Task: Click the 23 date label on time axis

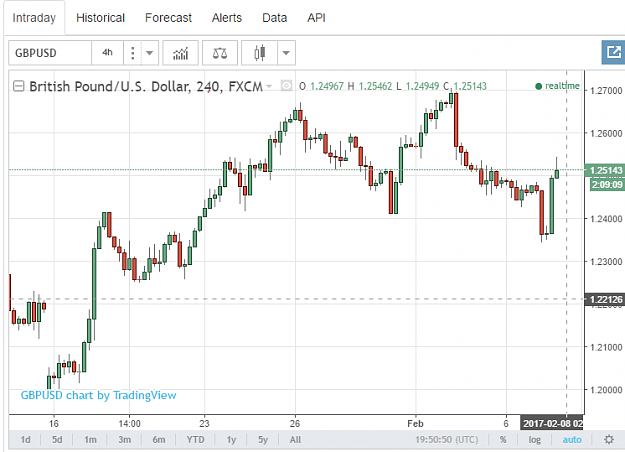Action: [204, 423]
